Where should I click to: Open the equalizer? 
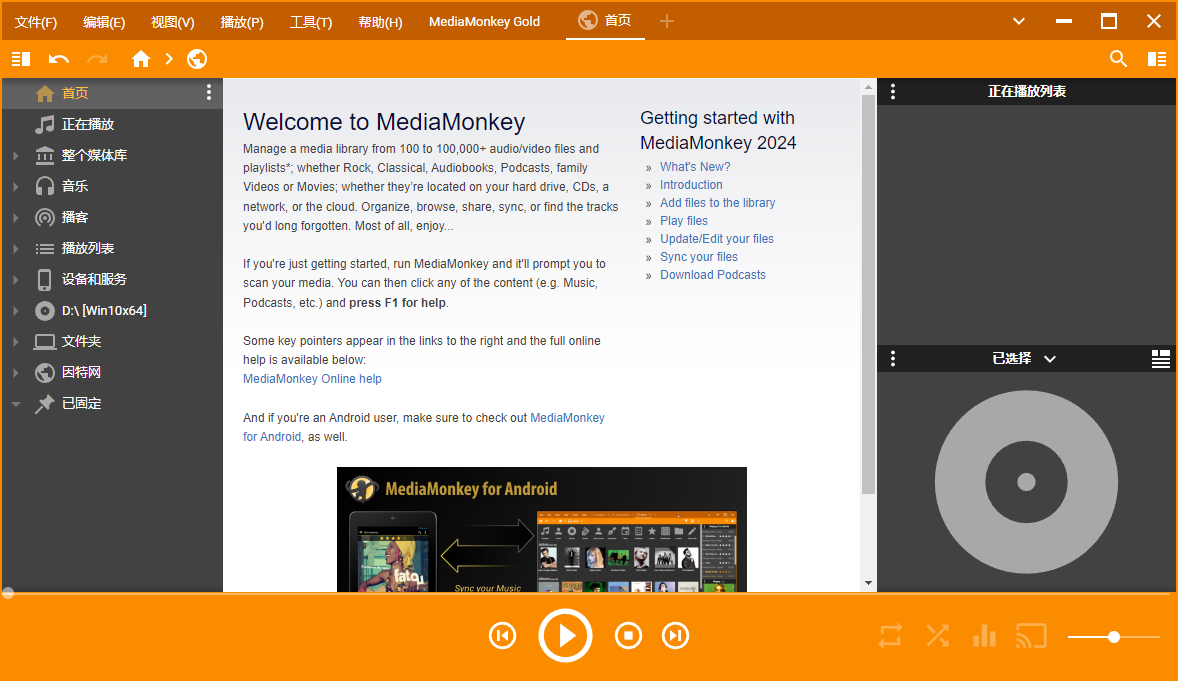(x=984, y=635)
